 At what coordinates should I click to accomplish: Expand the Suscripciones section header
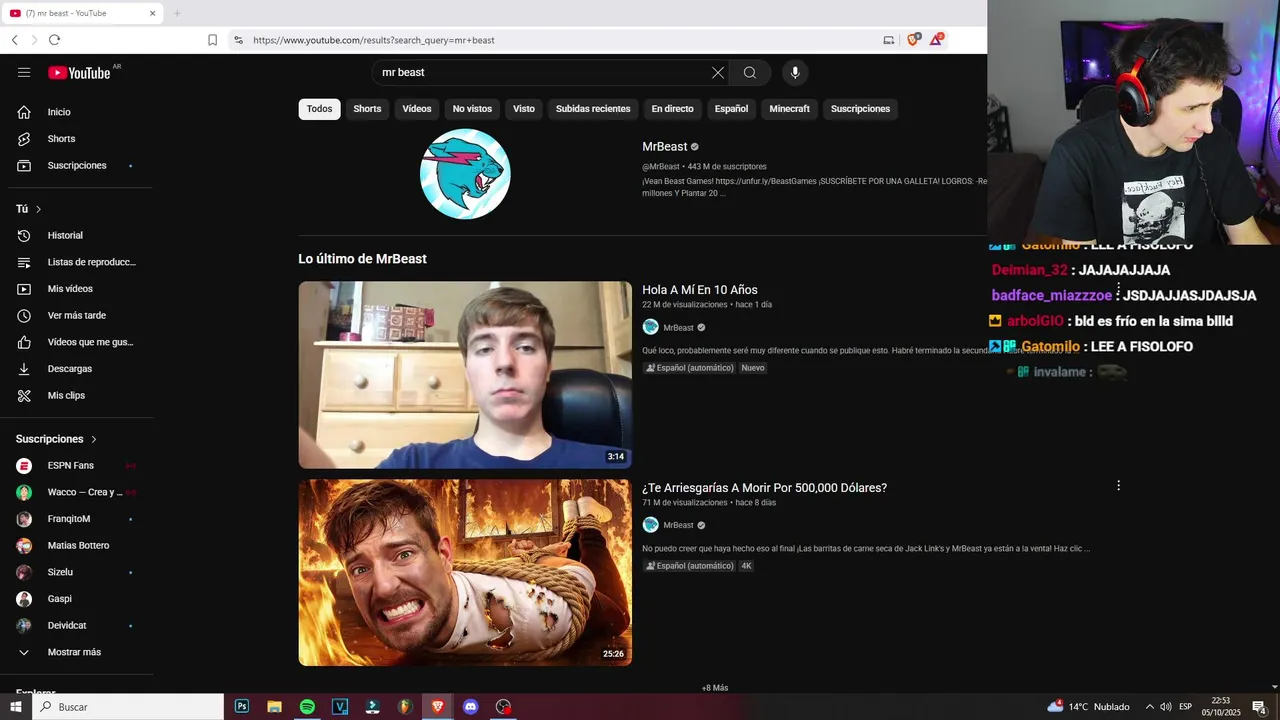coord(57,439)
